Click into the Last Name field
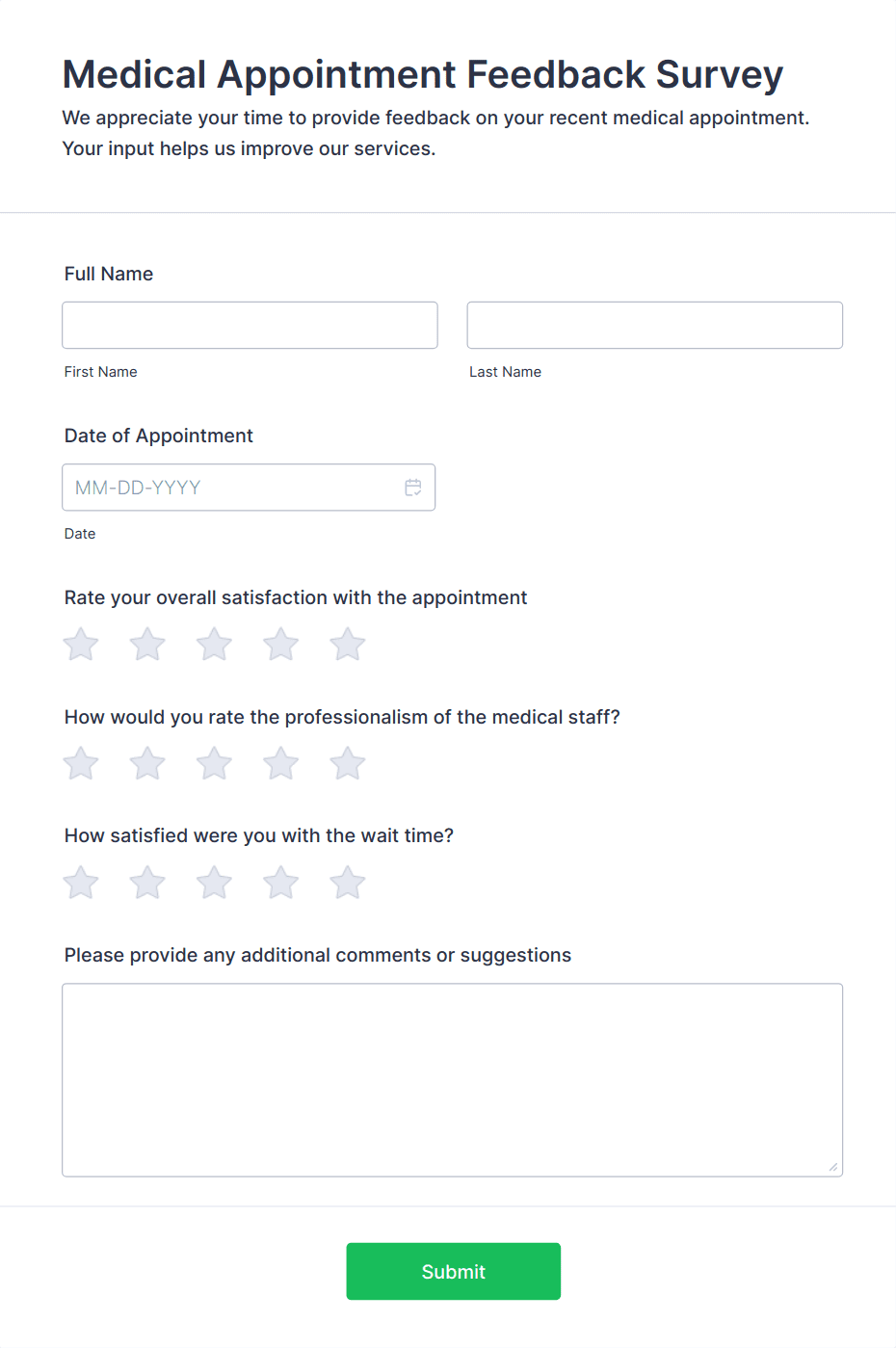The height and width of the screenshot is (1348, 896). [x=654, y=325]
